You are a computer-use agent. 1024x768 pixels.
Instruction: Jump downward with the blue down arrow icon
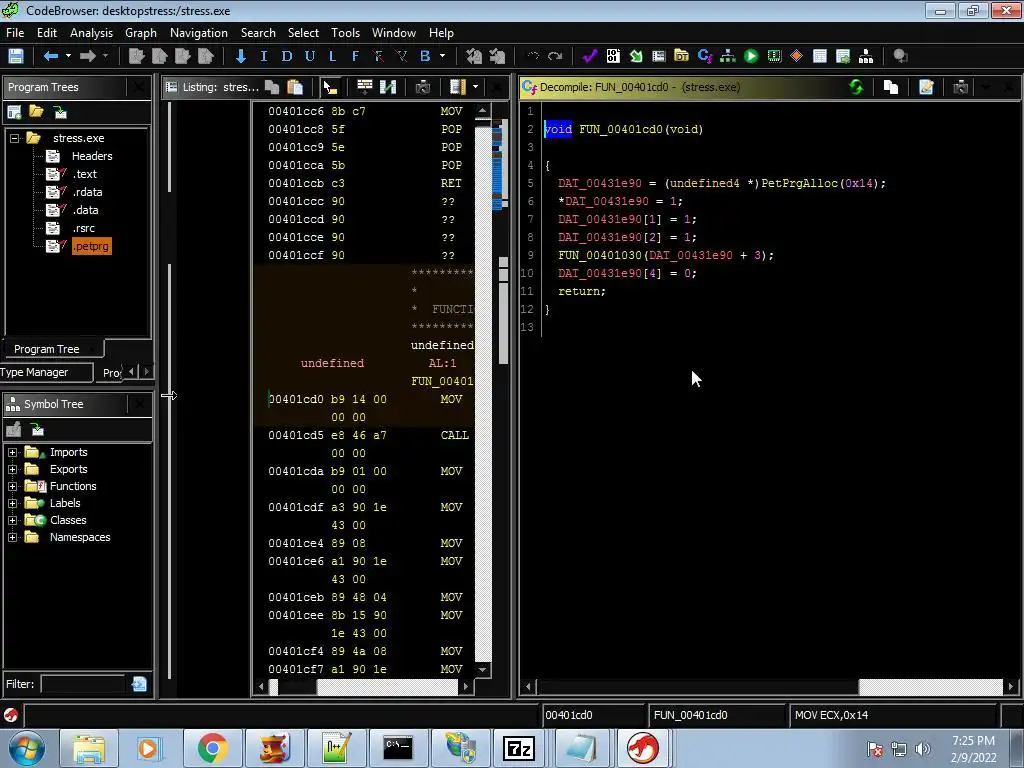(240, 56)
